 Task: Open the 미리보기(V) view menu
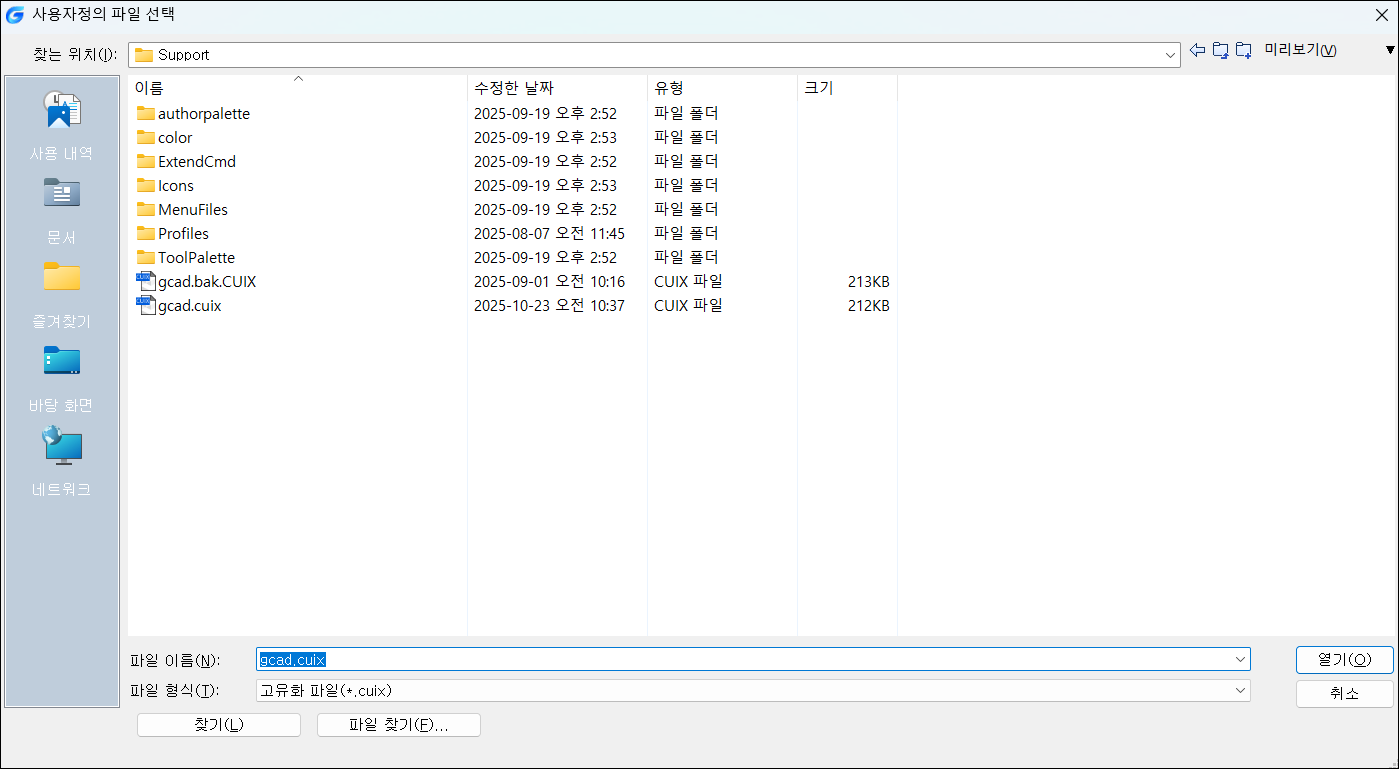coord(1300,51)
